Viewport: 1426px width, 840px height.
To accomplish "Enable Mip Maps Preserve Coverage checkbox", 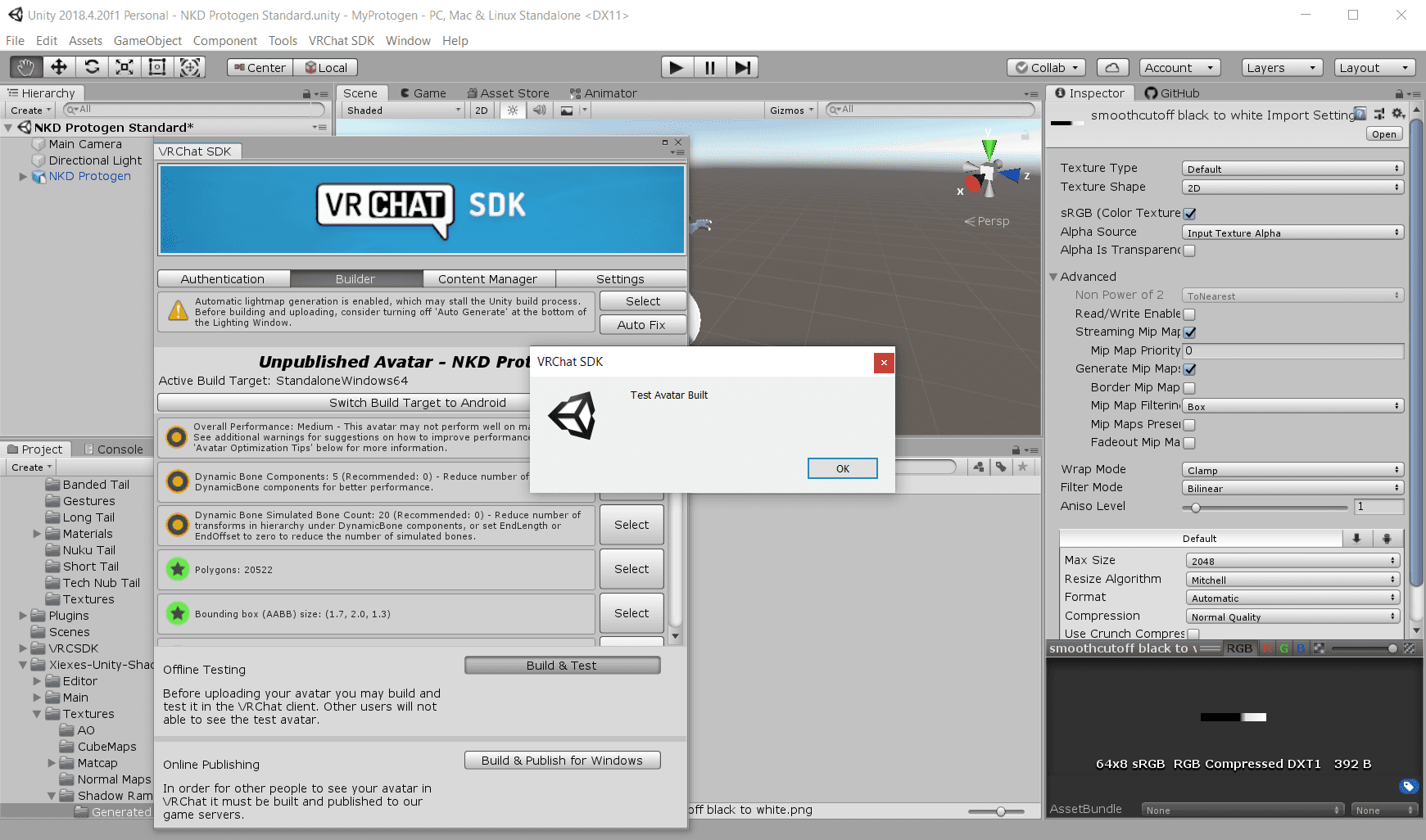I will point(1189,425).
